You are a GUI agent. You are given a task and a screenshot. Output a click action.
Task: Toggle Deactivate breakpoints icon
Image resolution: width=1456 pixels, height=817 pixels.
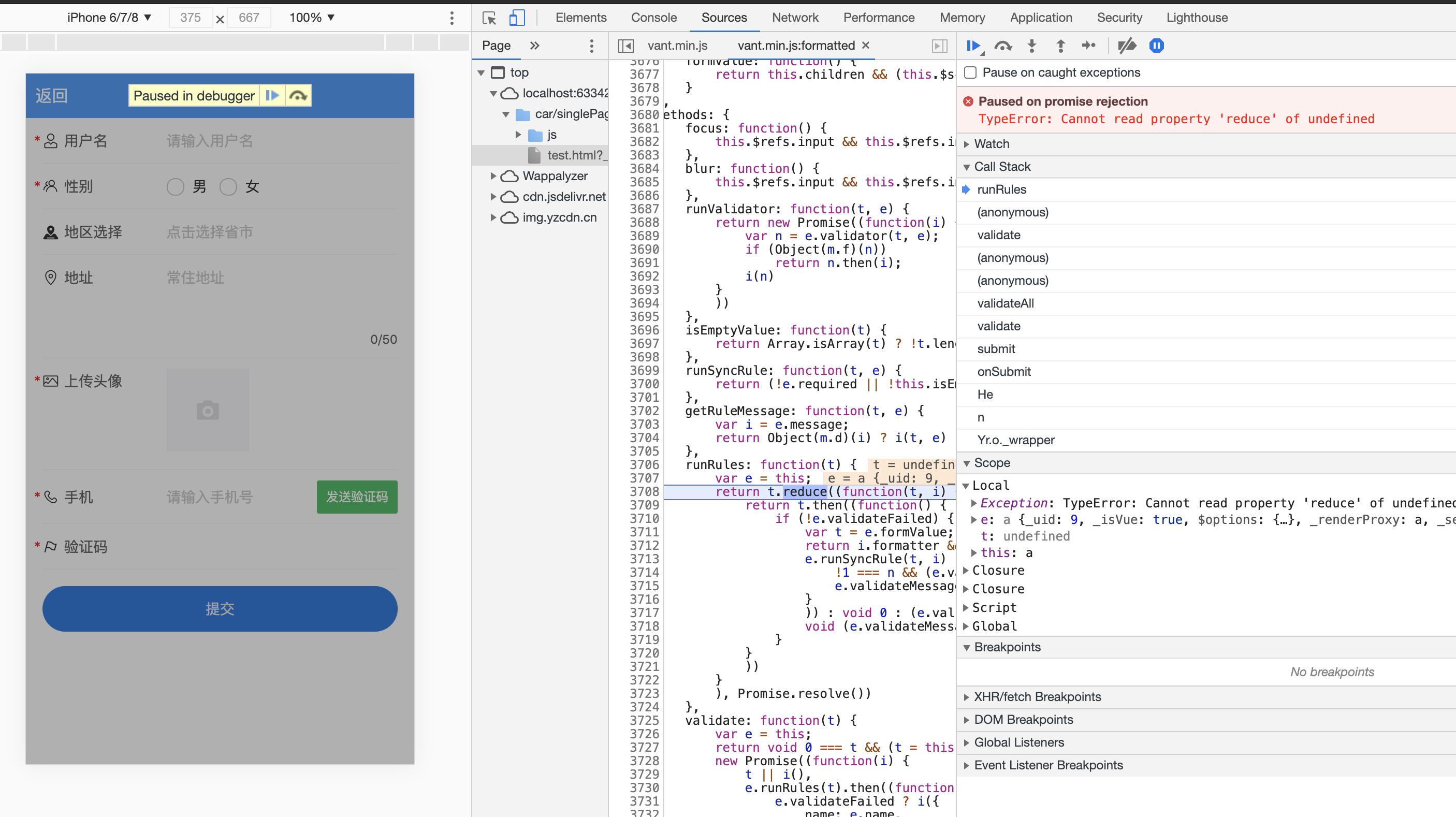pyautogui.click(x=1127, y=46)
